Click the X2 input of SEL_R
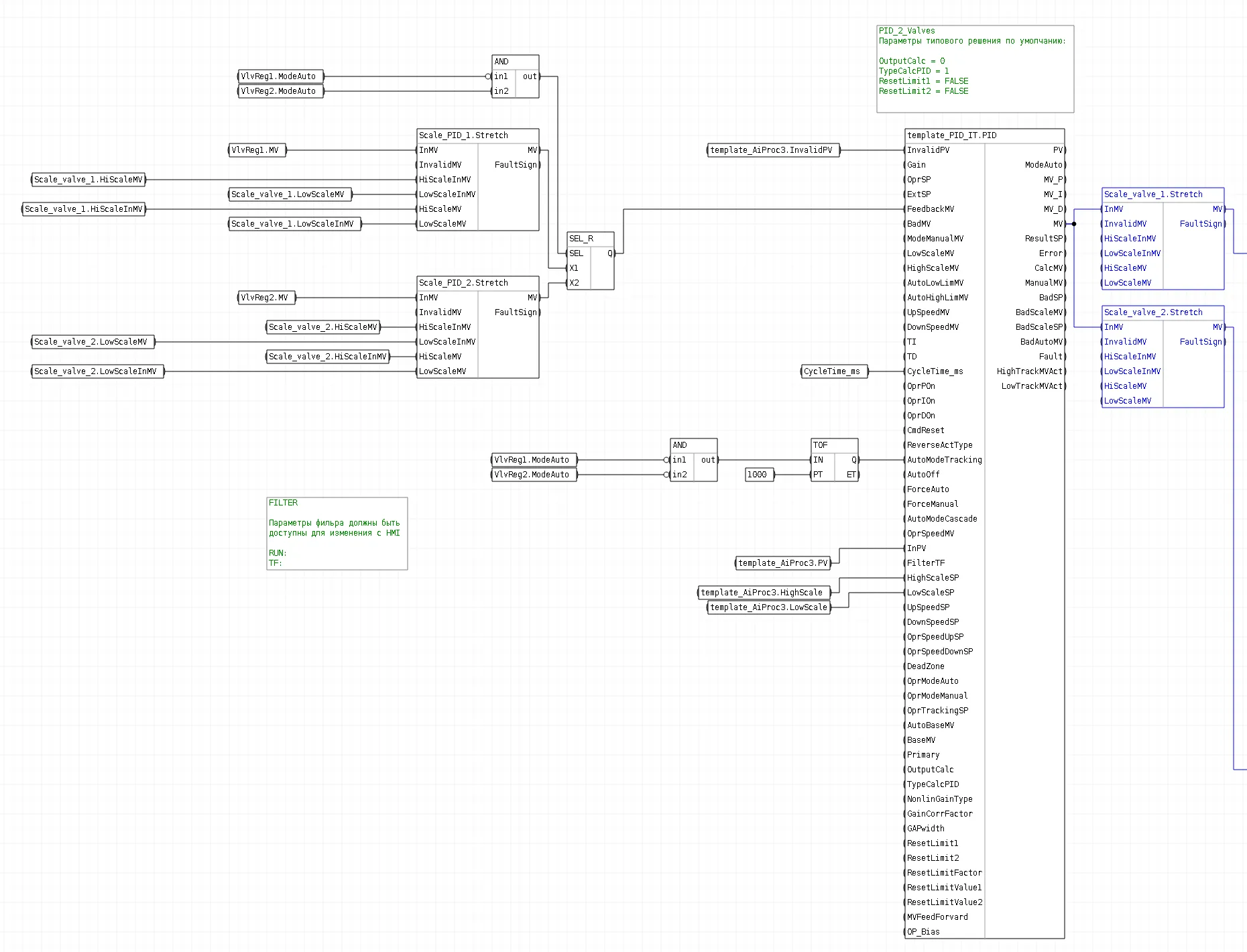Viewport: 1247px width, 952px height. click(574, 283)
